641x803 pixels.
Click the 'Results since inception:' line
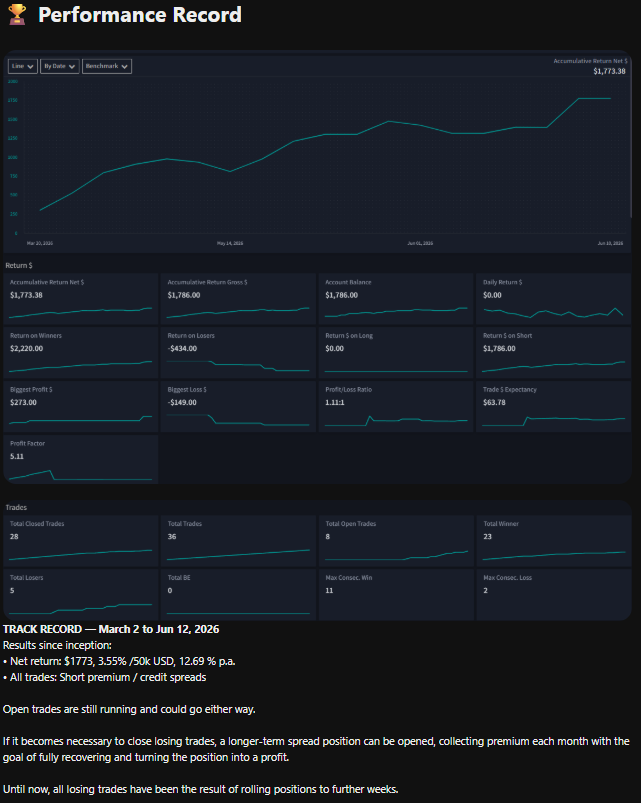coord(57,645)
